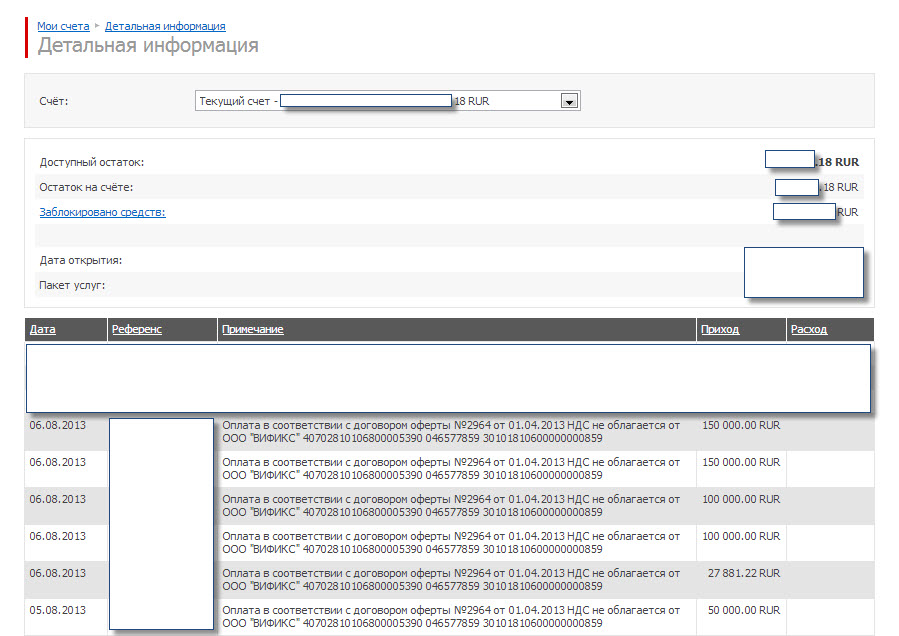Image resolution: width=899 pixels, height=636 pixels.
Task: Sort the table by Дата column
Action: click(43, 329)
